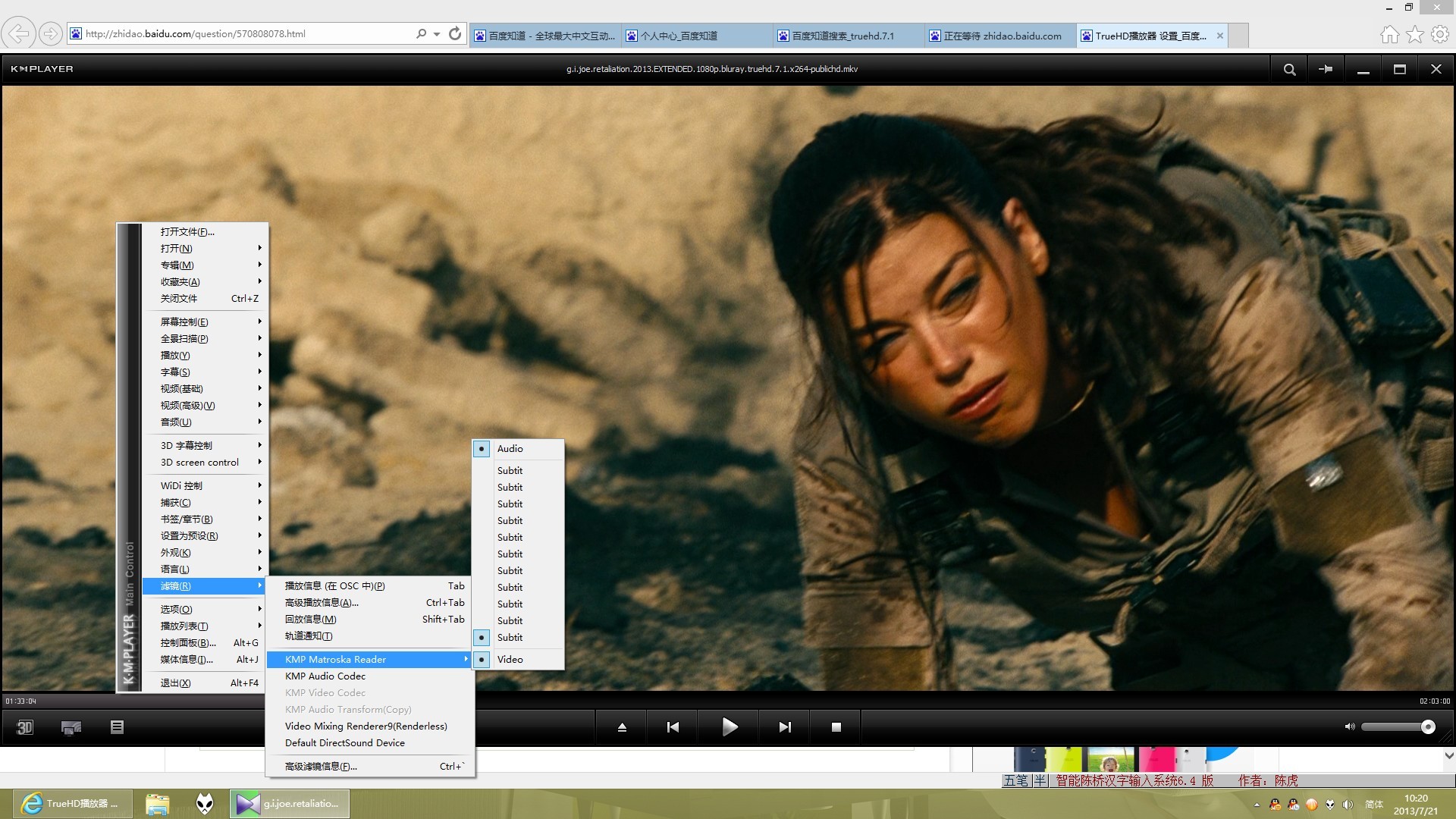Open 高级滤镜信息(F)... entry
Screen dimensions: 1456x819
(x=370, y=767)
